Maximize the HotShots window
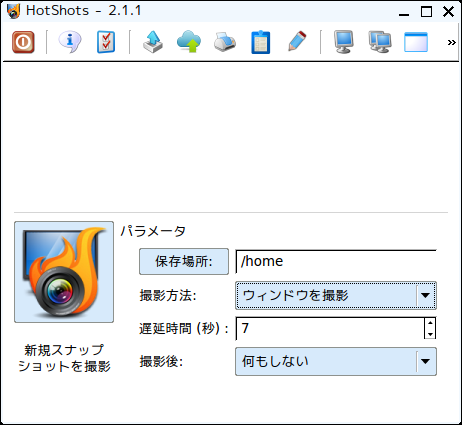The image size is (462, 425). 426,12
